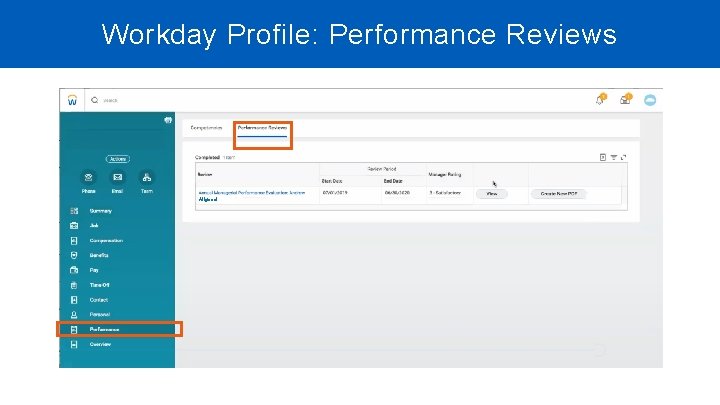Click the Compensation sidebar icon
Viewport: 720px width, 405px height.
pyautogui.click(x=74, y=241)
